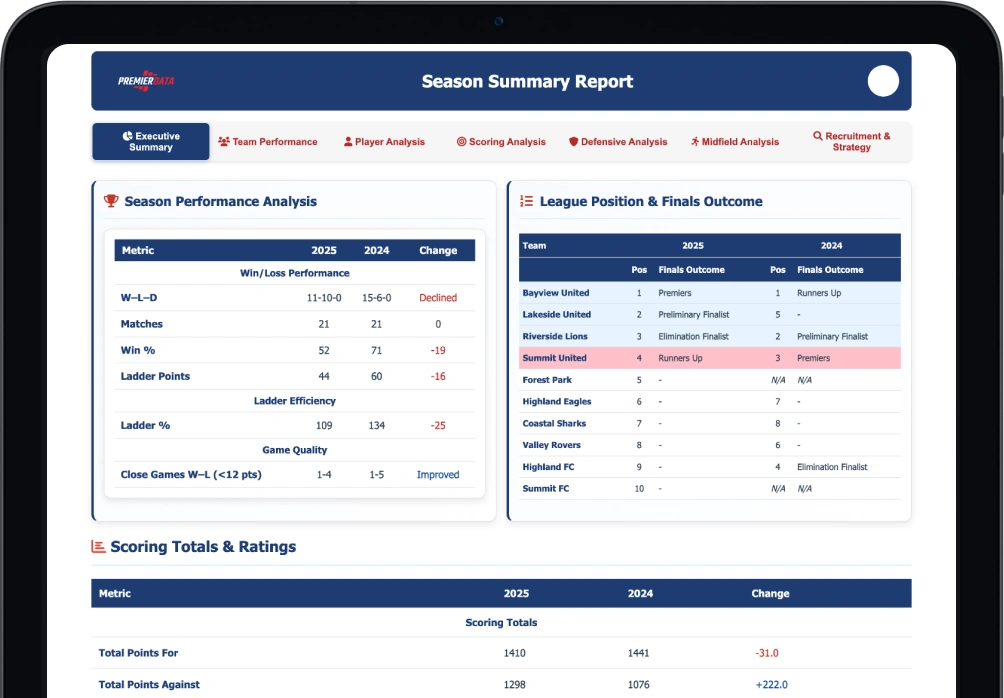Select the highlighted Summit United row
This screenshot has width=1004, height=698.
coord(709,358)
